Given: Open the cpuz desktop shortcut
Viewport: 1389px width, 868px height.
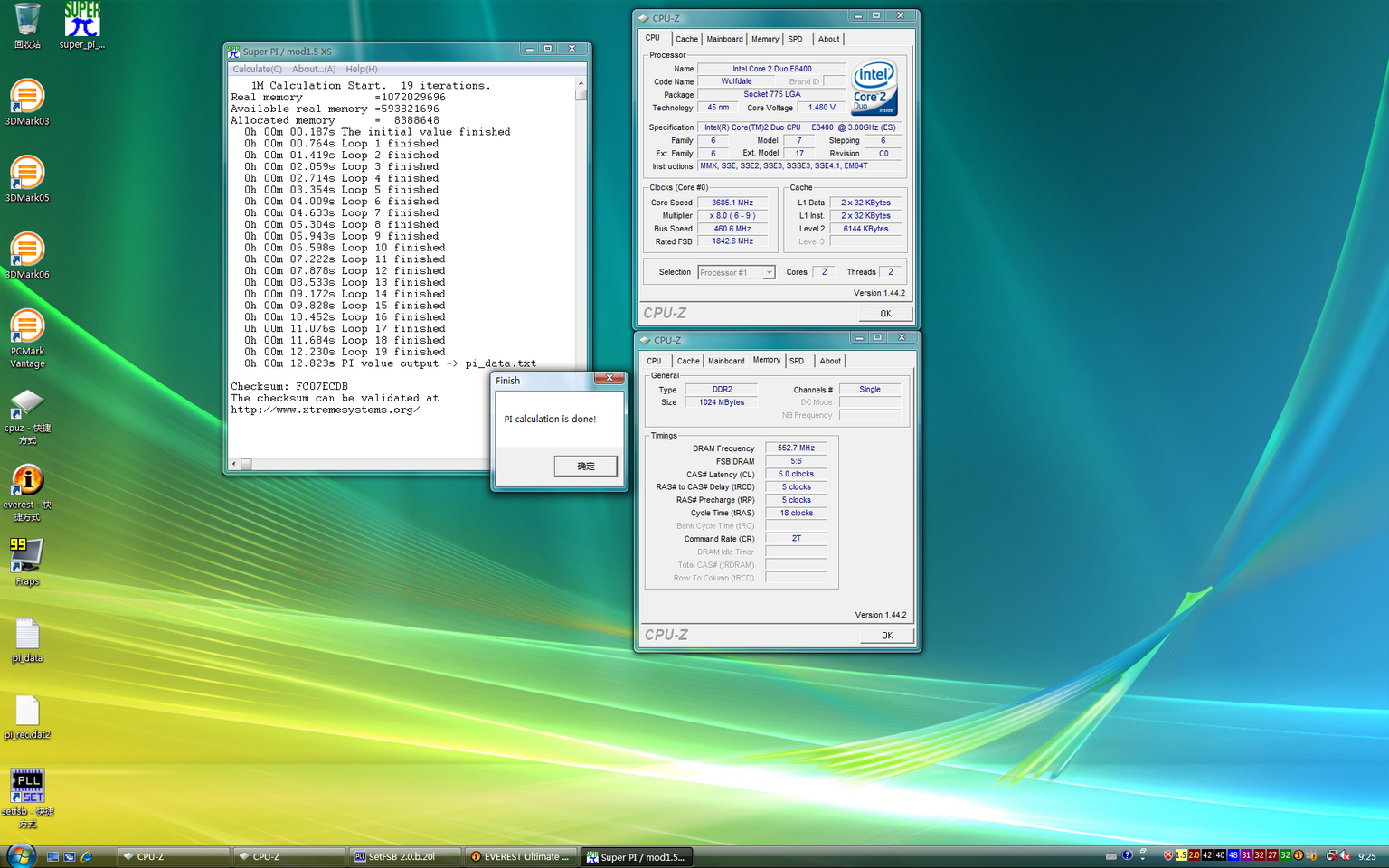Looking at the screenshot, I should (x=27, y=416).
